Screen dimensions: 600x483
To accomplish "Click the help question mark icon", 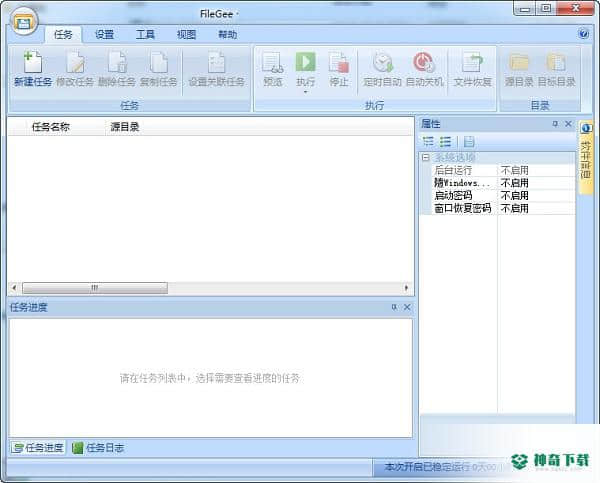I will pos(584,34).
